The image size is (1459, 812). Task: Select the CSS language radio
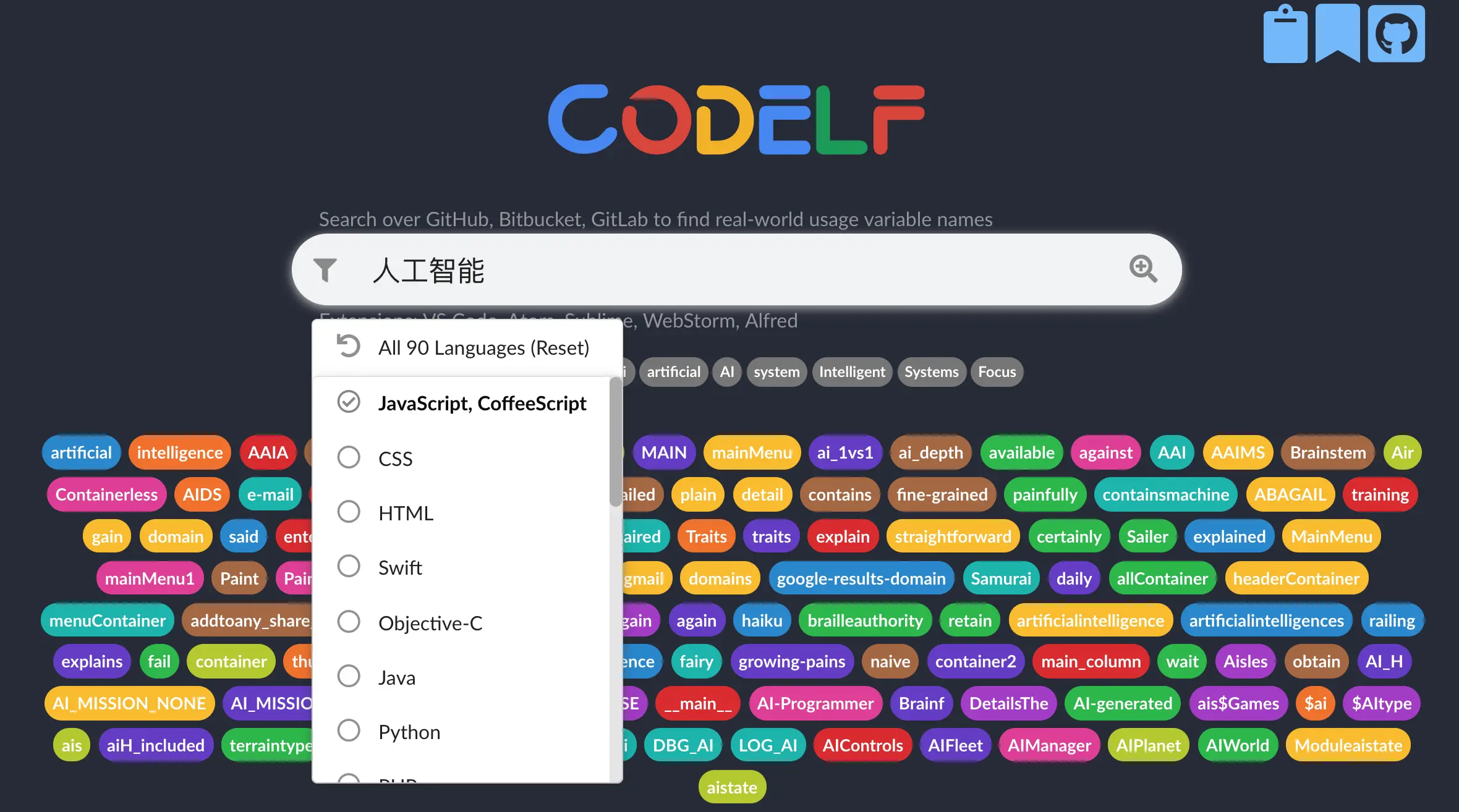349,458
